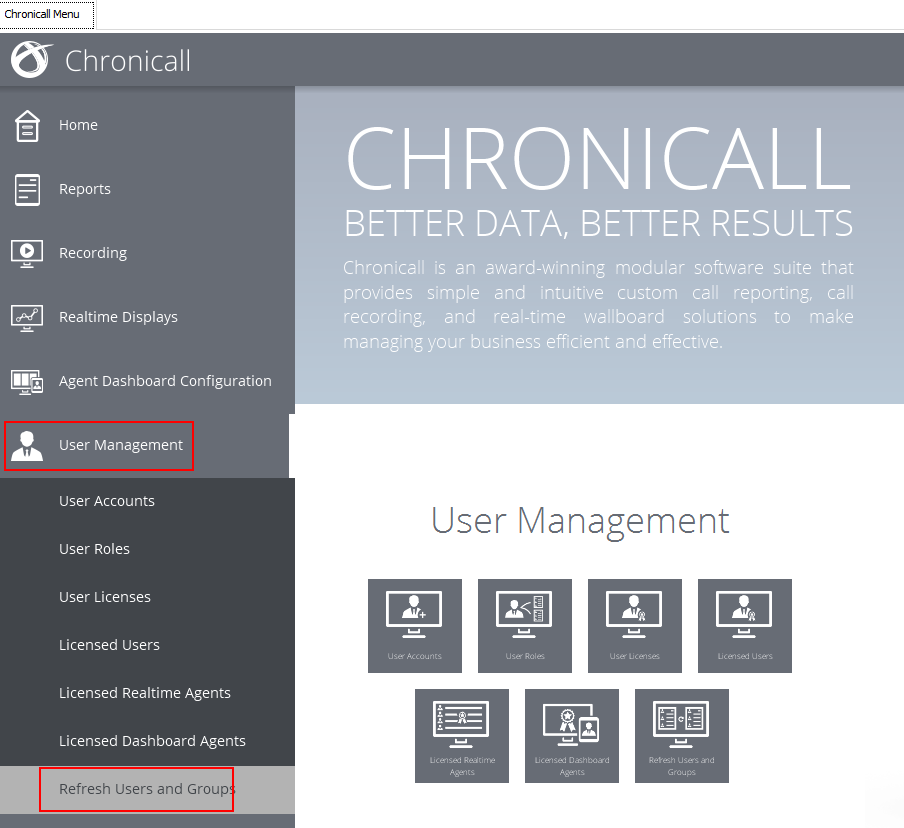This screenshot has width=904, height=828.
Task: Open the Licensed Dashboard Agents tile
Action: (x=572, y=736)
